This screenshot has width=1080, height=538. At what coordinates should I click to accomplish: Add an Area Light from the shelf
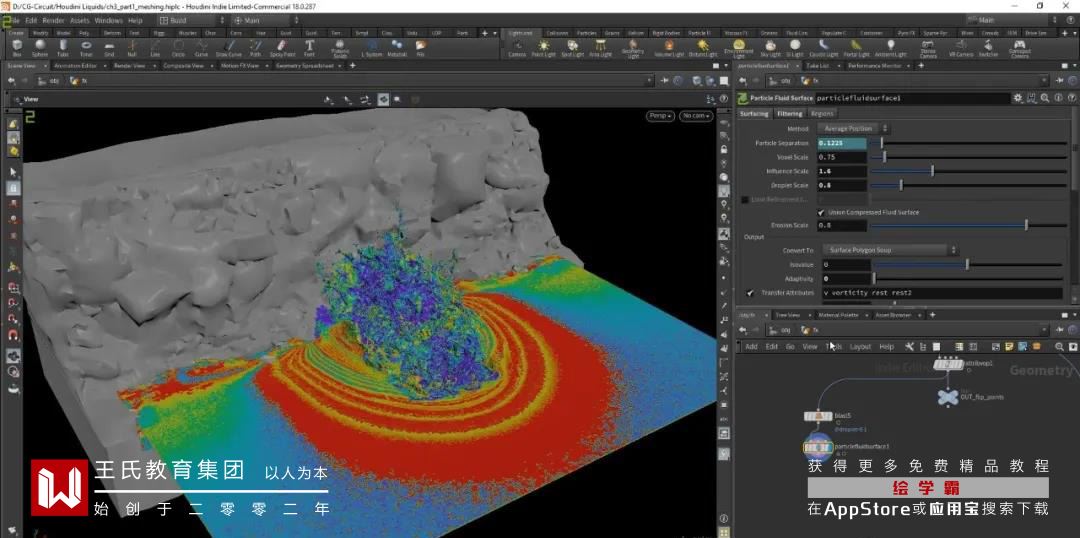[601, 48]
